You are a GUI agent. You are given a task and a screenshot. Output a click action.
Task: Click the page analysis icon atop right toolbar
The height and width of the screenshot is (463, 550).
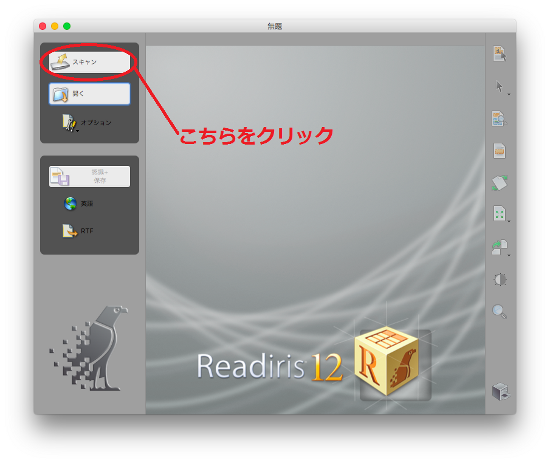pos(499,54)
